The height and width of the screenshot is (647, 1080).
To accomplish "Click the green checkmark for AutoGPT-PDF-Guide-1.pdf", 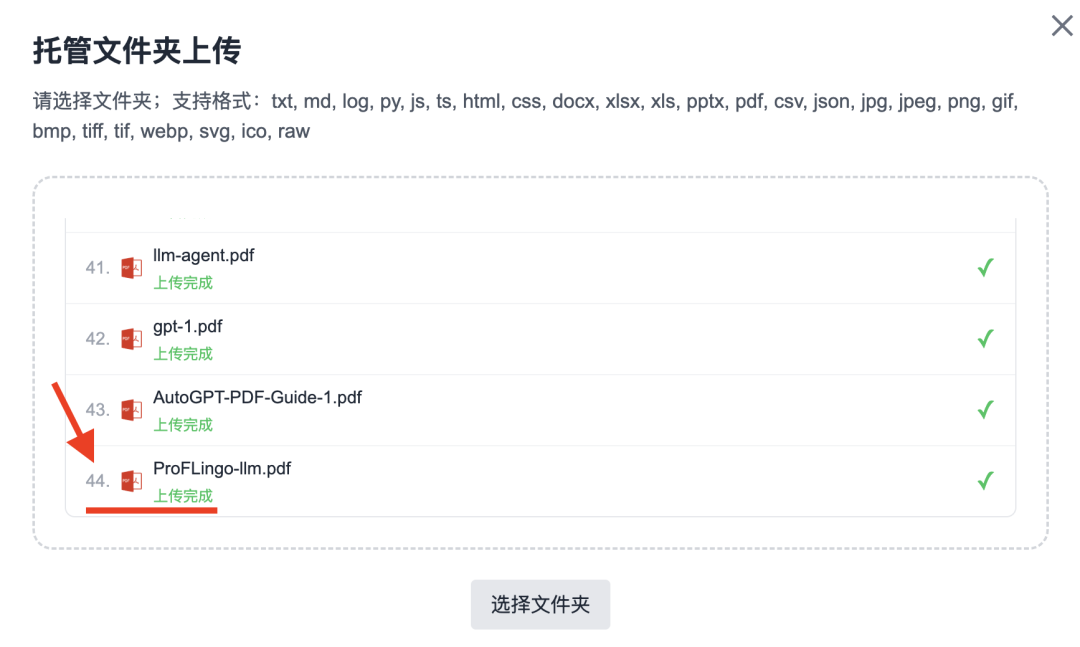I will (985, 410).
